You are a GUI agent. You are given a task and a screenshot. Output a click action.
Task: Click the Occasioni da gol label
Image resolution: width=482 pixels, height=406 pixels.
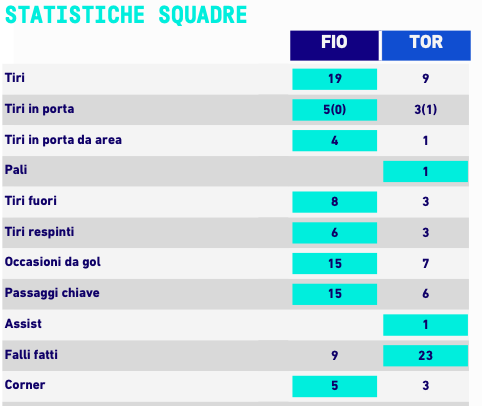[53, 262]
